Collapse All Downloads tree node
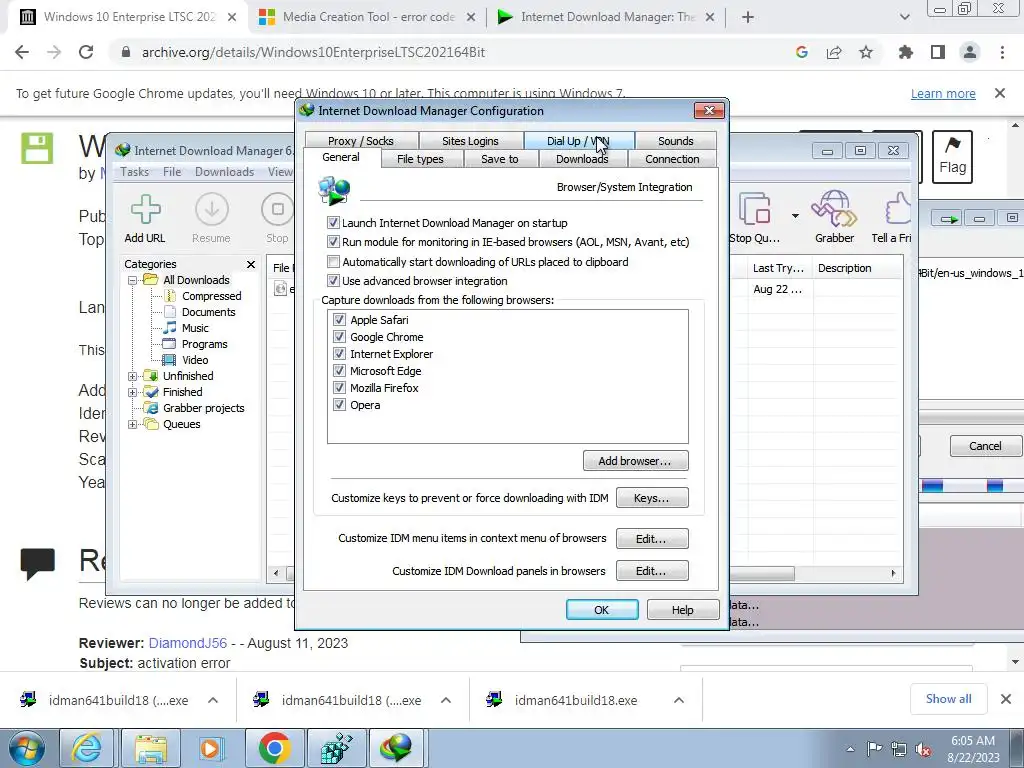The width and height of the screenshot is (1024, 768). pyautogui.click(x=133, y=280)
